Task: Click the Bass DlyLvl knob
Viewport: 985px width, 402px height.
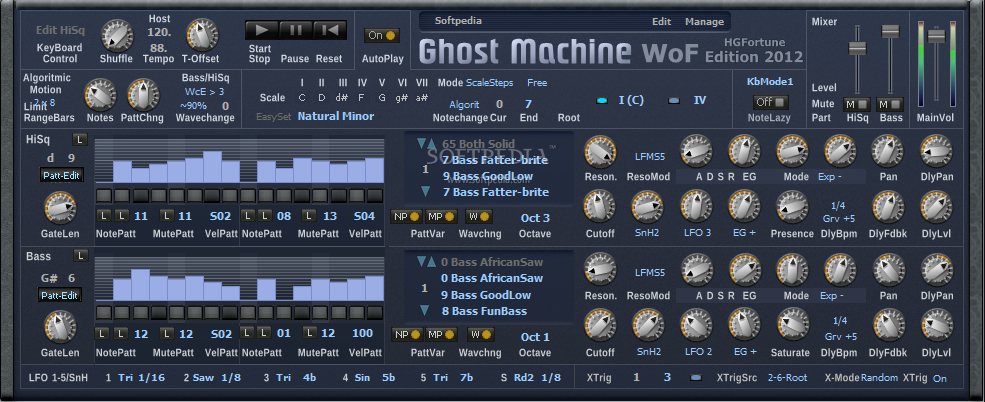Action: point(936,325)
